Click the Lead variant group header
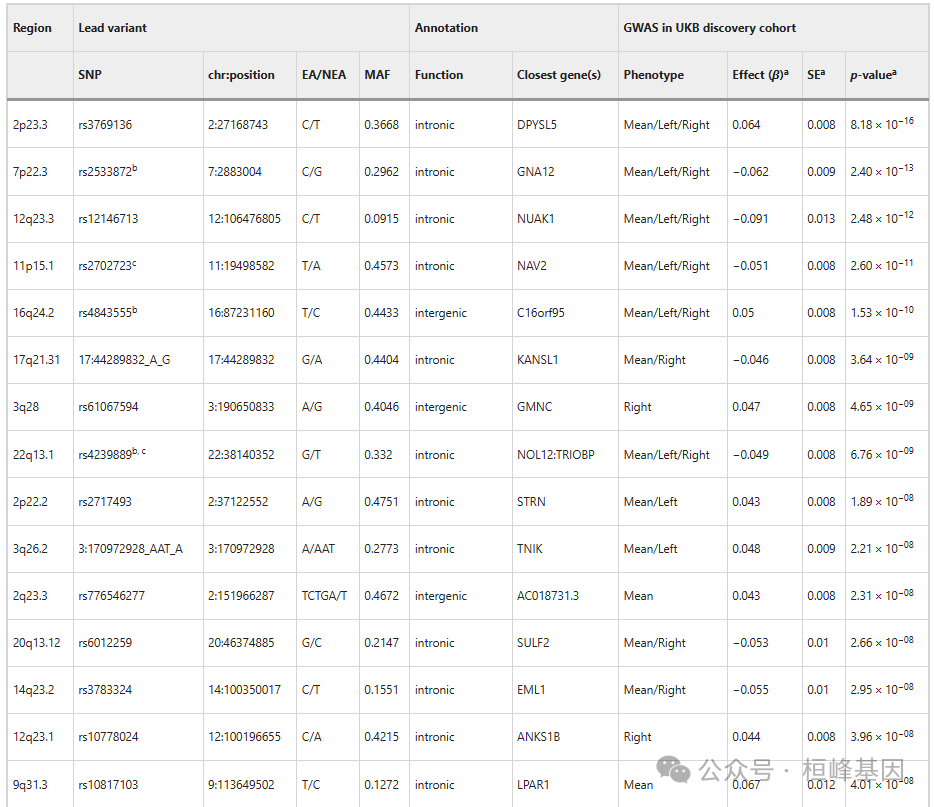934x807 pixels. coord(112,27)
